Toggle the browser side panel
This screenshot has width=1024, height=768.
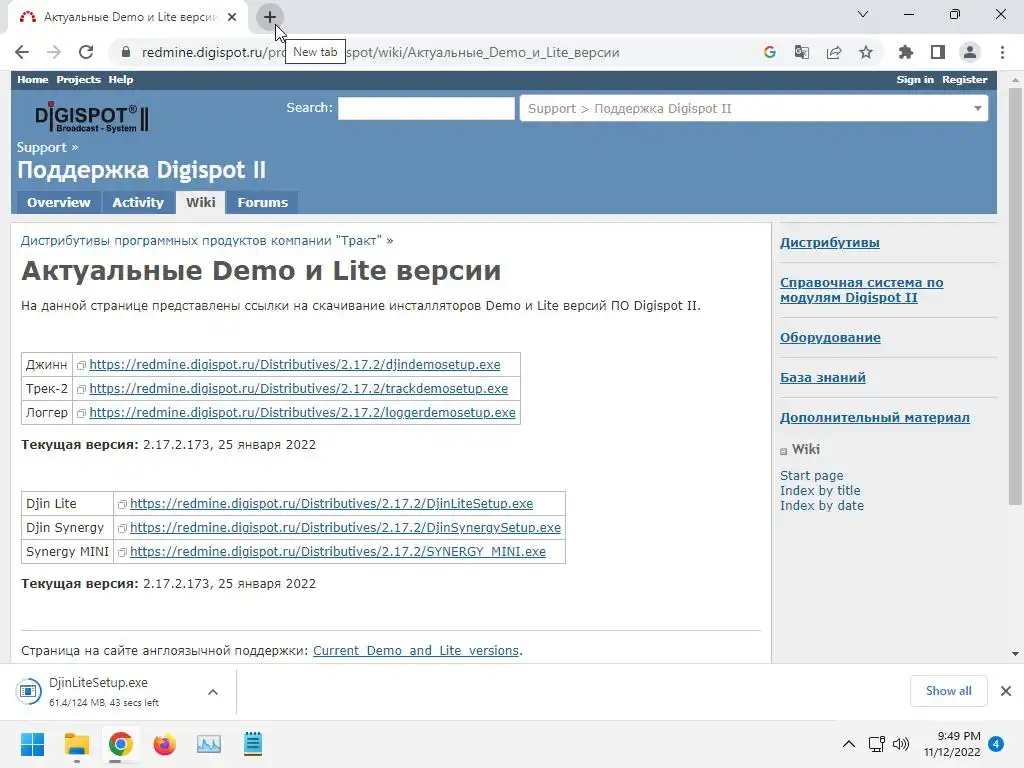pos(938,52)
